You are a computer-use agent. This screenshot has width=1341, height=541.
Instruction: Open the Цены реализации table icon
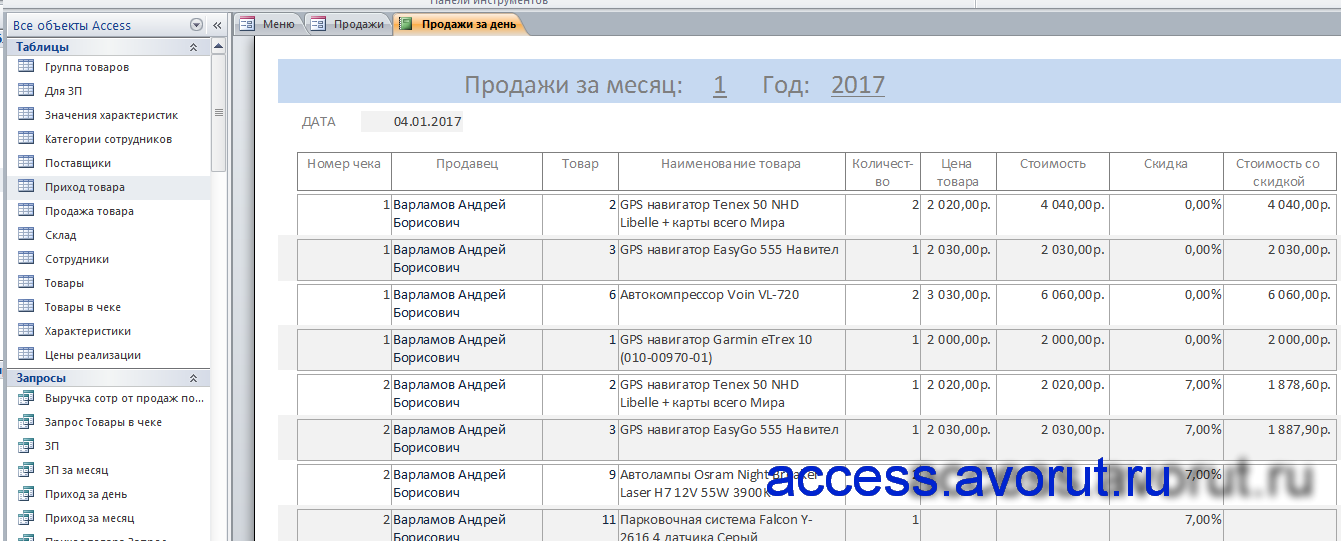pos(26,355)
